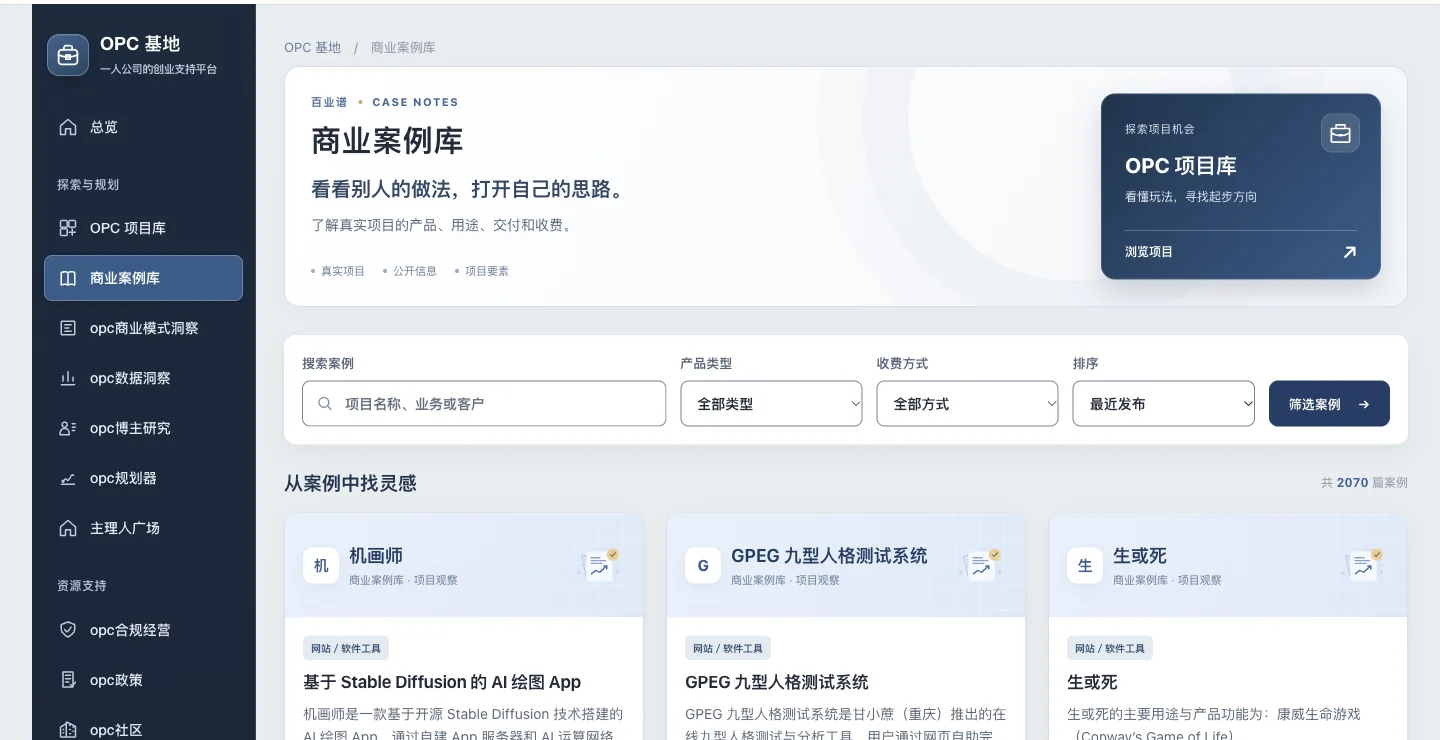This screenshot has height=740, width=1440.
Task: Click the 机 avatar badge on 机画师 card
Action: (x=321, y=565)
